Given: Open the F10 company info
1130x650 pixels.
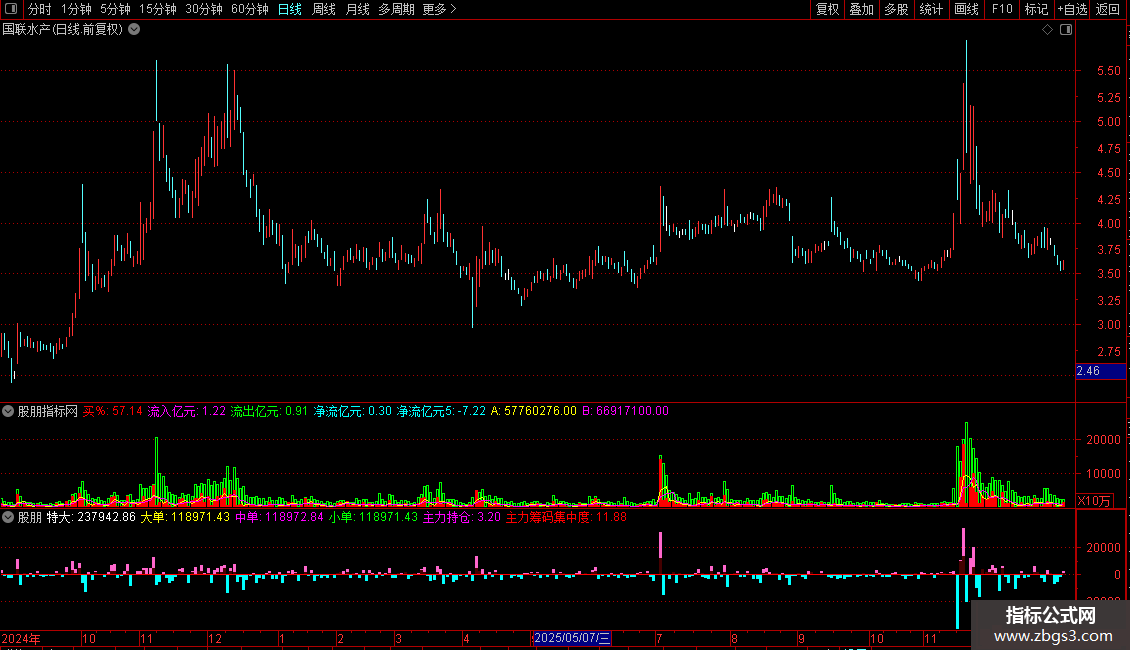Looking at the screenshot, I should [x=1002, y=9].
